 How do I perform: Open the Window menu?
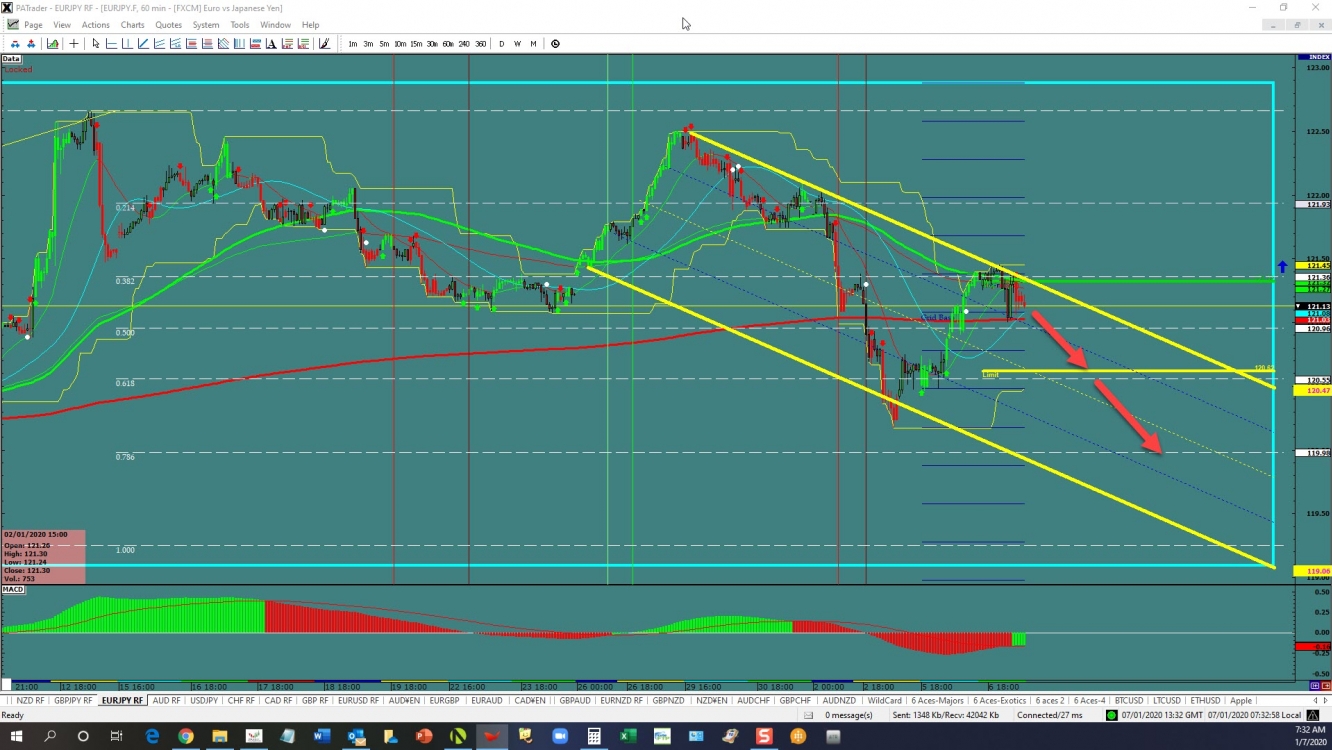point(275,25)
